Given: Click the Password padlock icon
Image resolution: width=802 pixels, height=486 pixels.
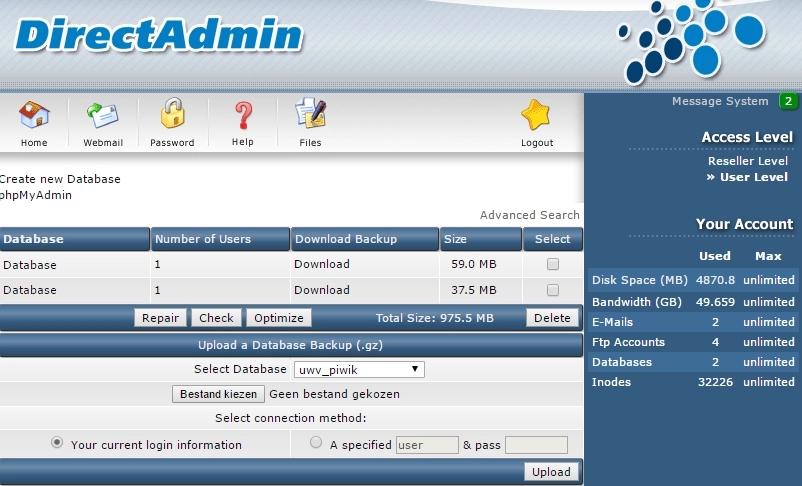Looking at the screenshot, I should click(x=172, y=116).
